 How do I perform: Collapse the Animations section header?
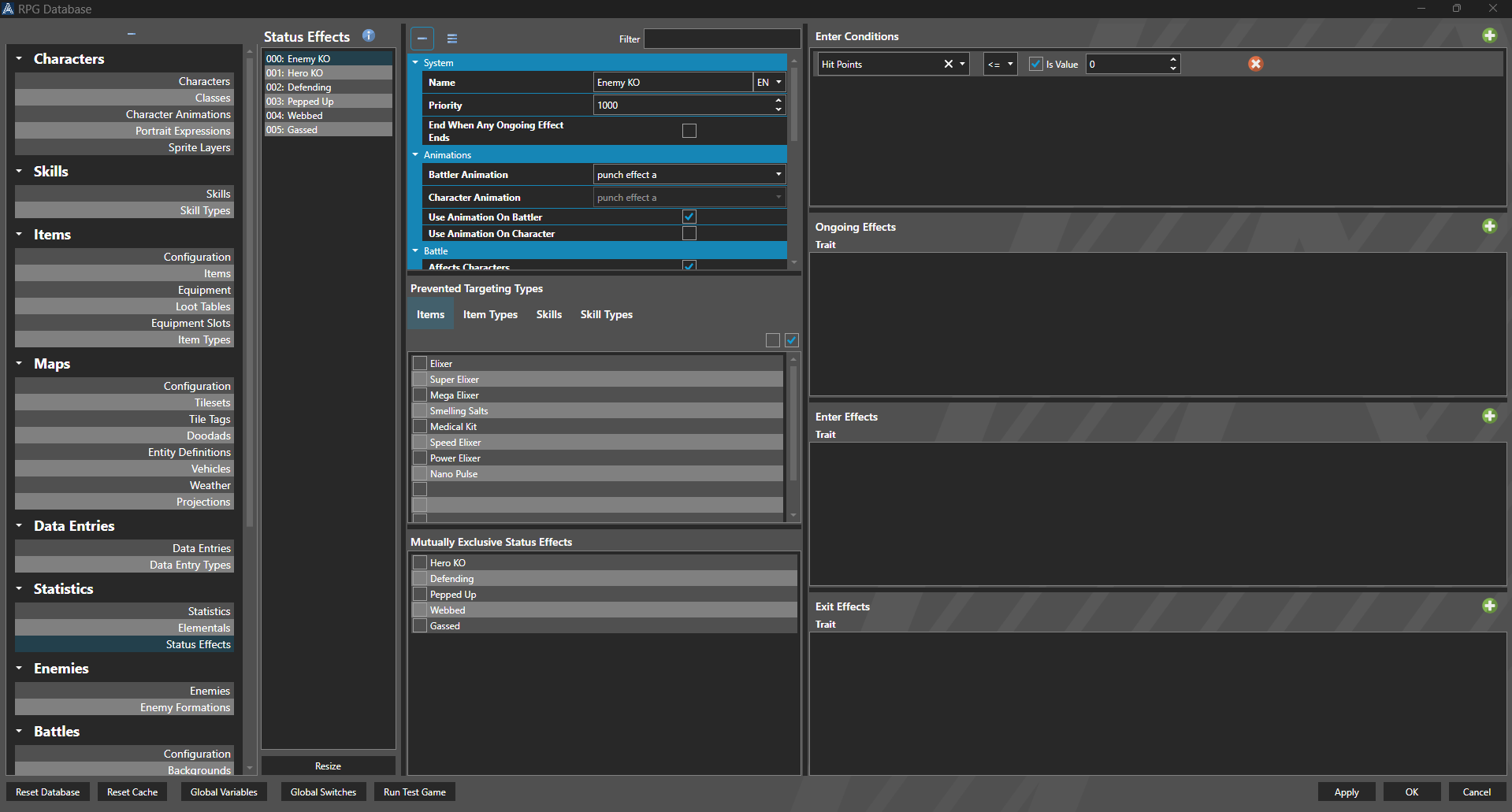click(x=416, y=154)
